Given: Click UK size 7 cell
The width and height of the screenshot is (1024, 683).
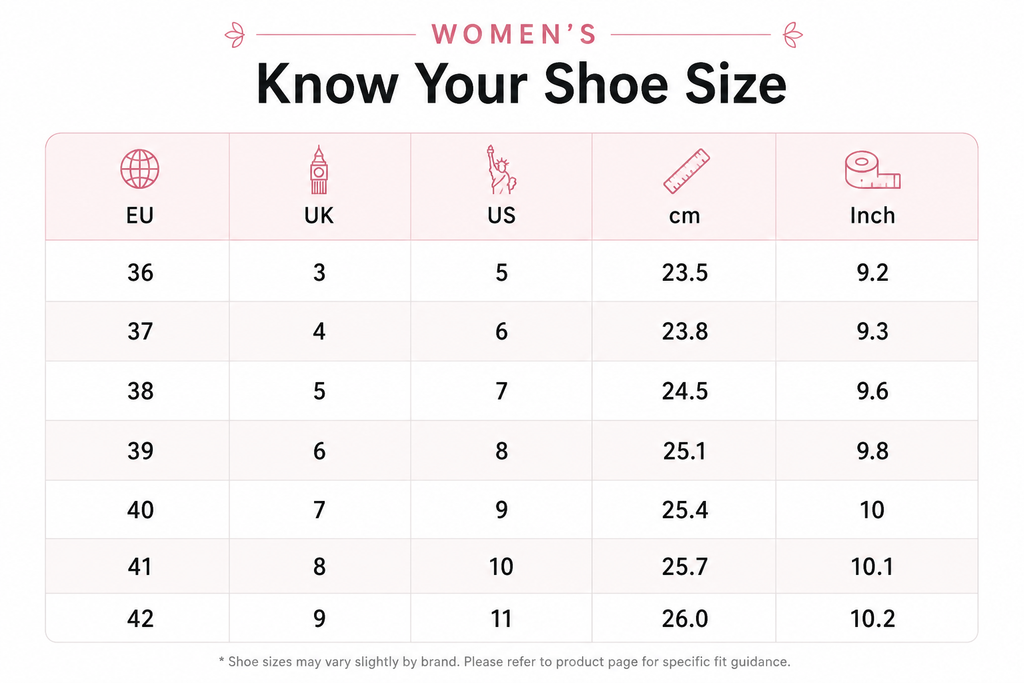Looking at the screenshot, I should [319, 509].
